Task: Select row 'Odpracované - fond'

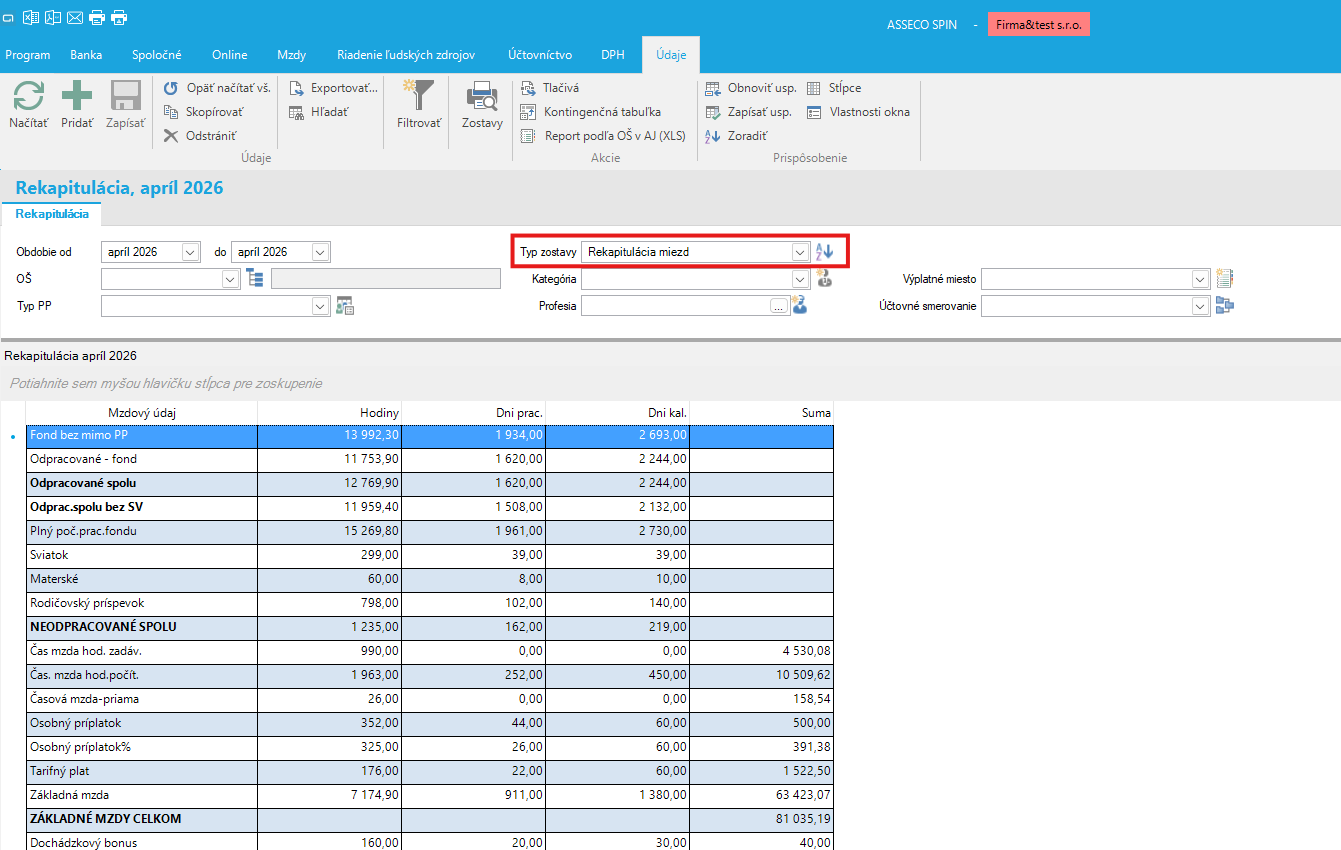Action: click(x=430, y=459)
